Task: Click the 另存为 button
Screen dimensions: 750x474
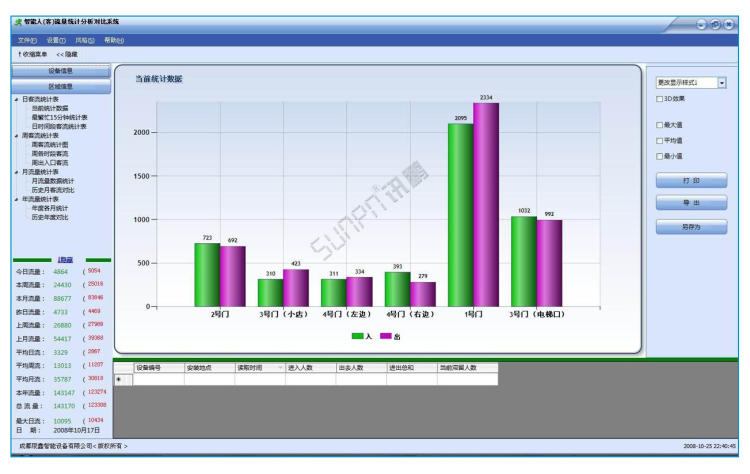Action: point(691,227)
